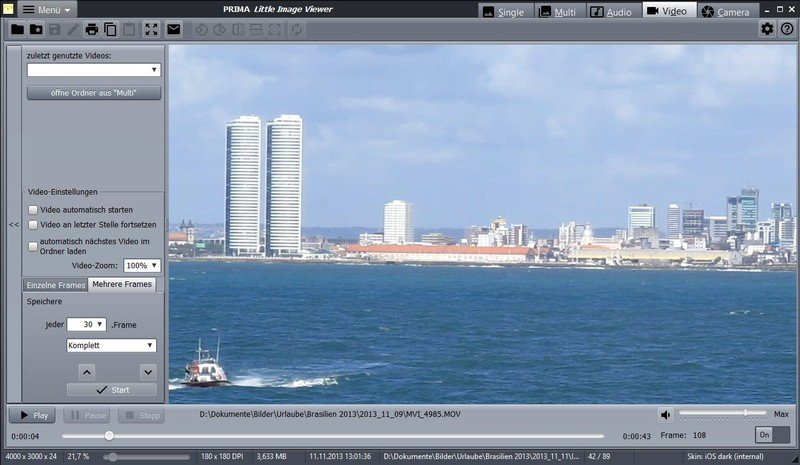
Task: Click the '3,633 MB' status entry
Action: click(271, 456)
